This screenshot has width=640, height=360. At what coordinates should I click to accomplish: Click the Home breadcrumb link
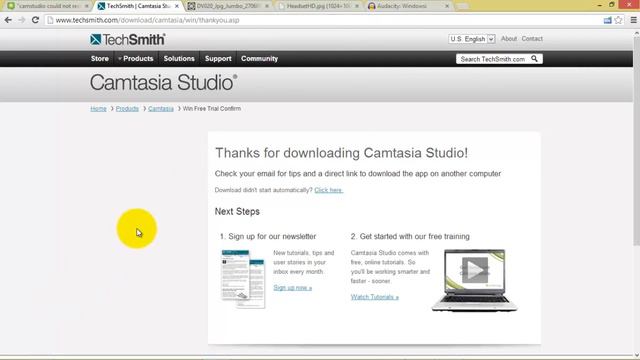(98, 109)
